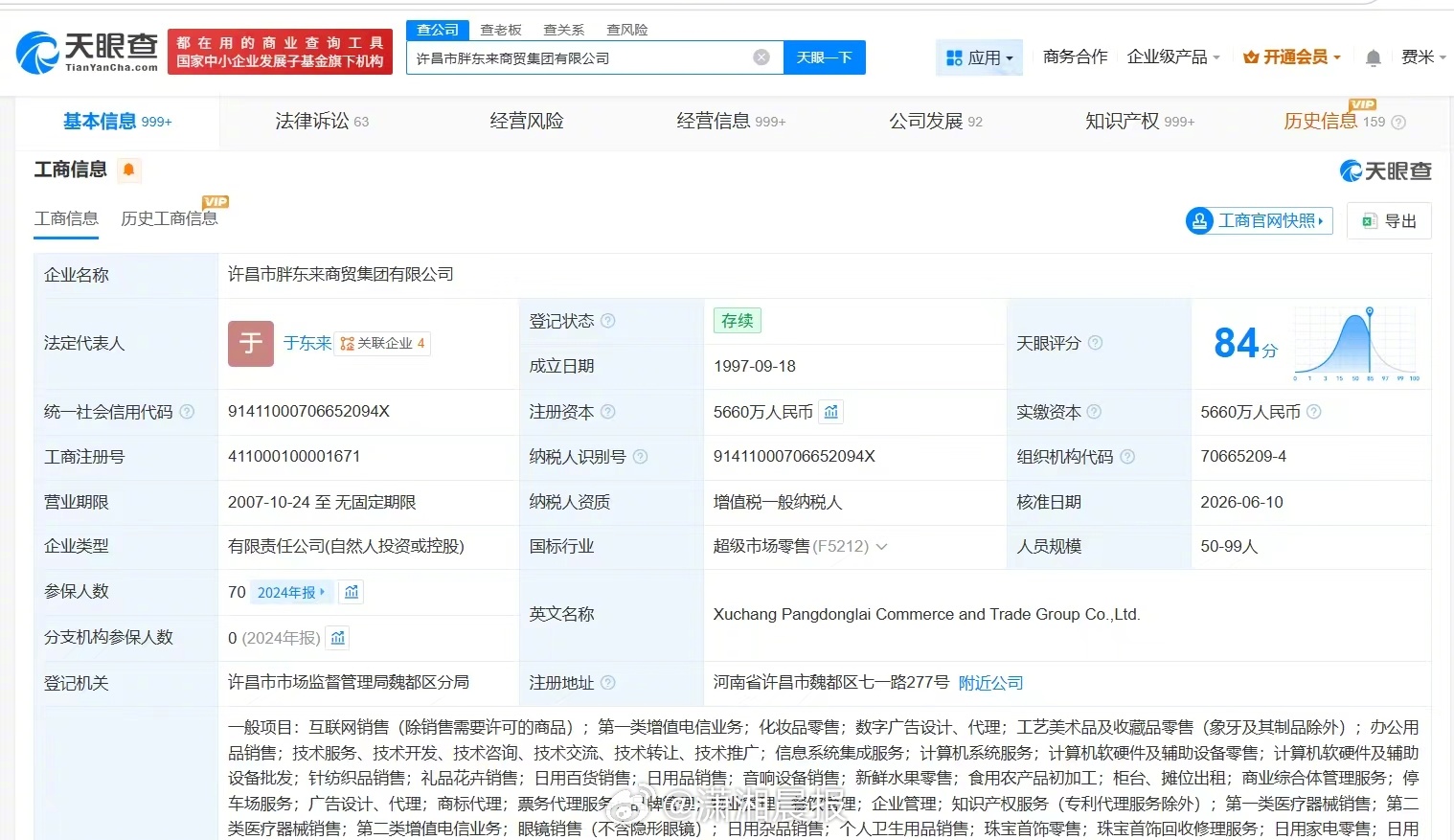Open the 贾米 user account dropdown
1454x840 pixels.
(x=1423, y=57)
